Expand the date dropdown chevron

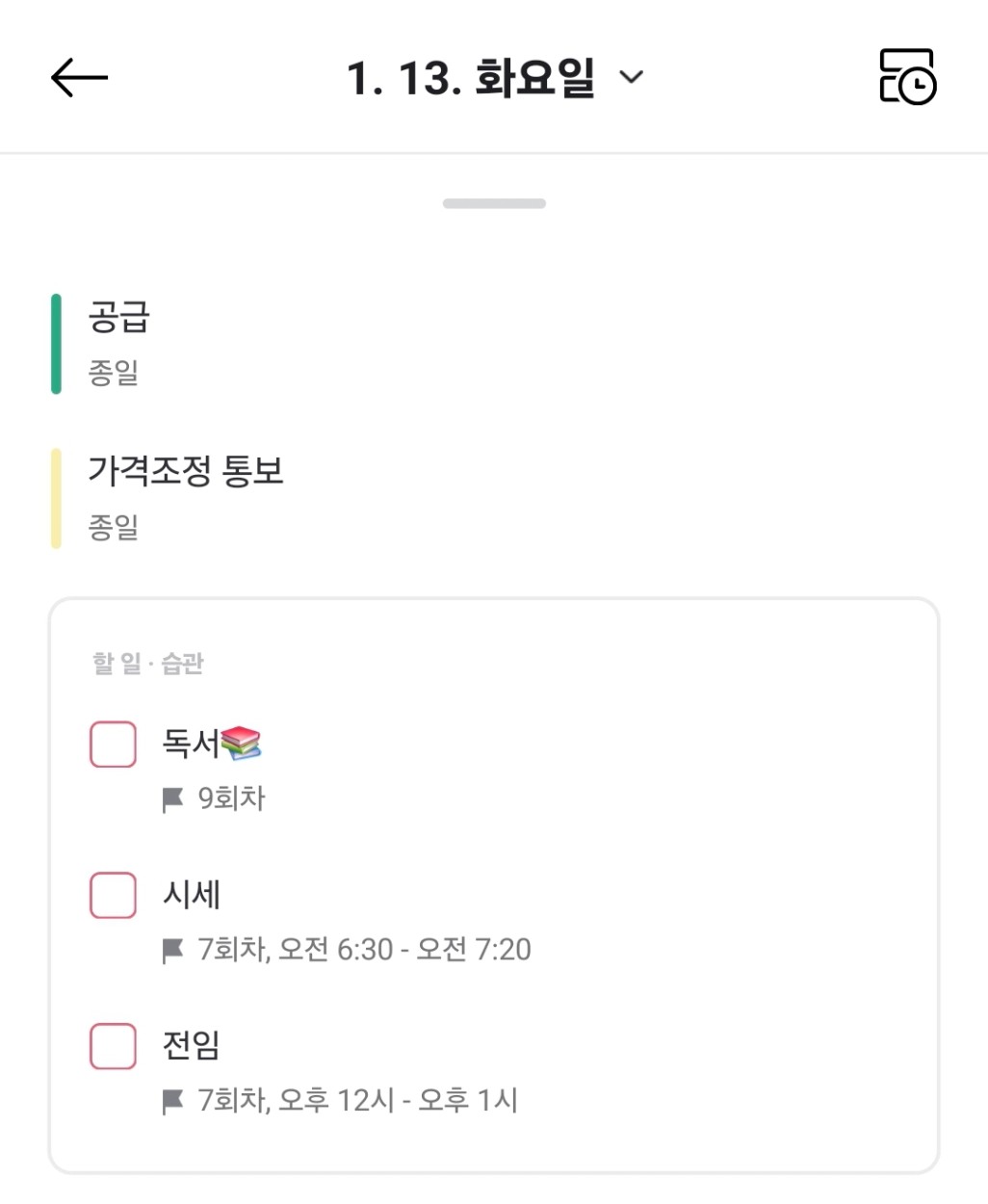[x=631, y=77]
